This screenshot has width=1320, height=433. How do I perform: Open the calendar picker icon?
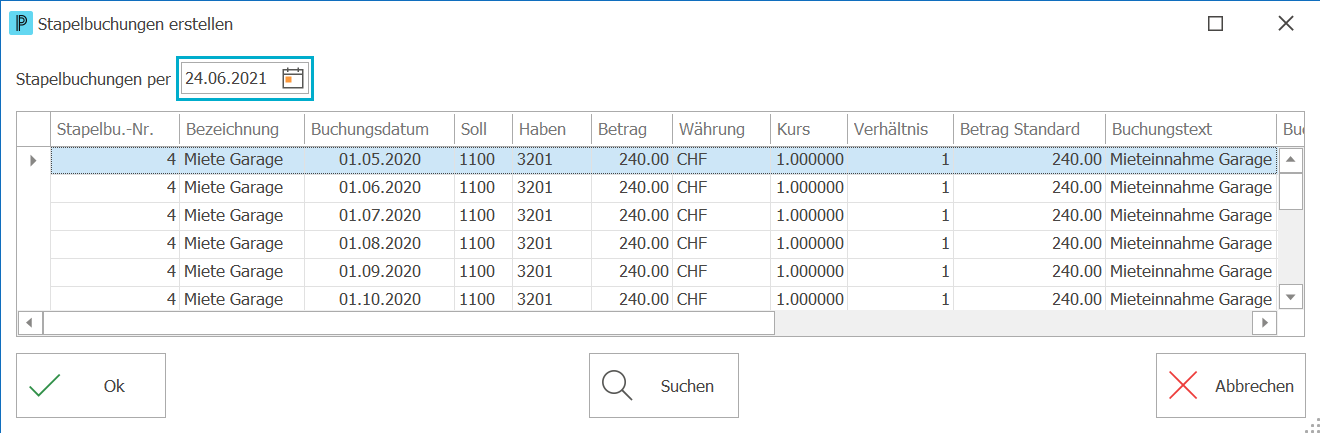pos(292,78)
